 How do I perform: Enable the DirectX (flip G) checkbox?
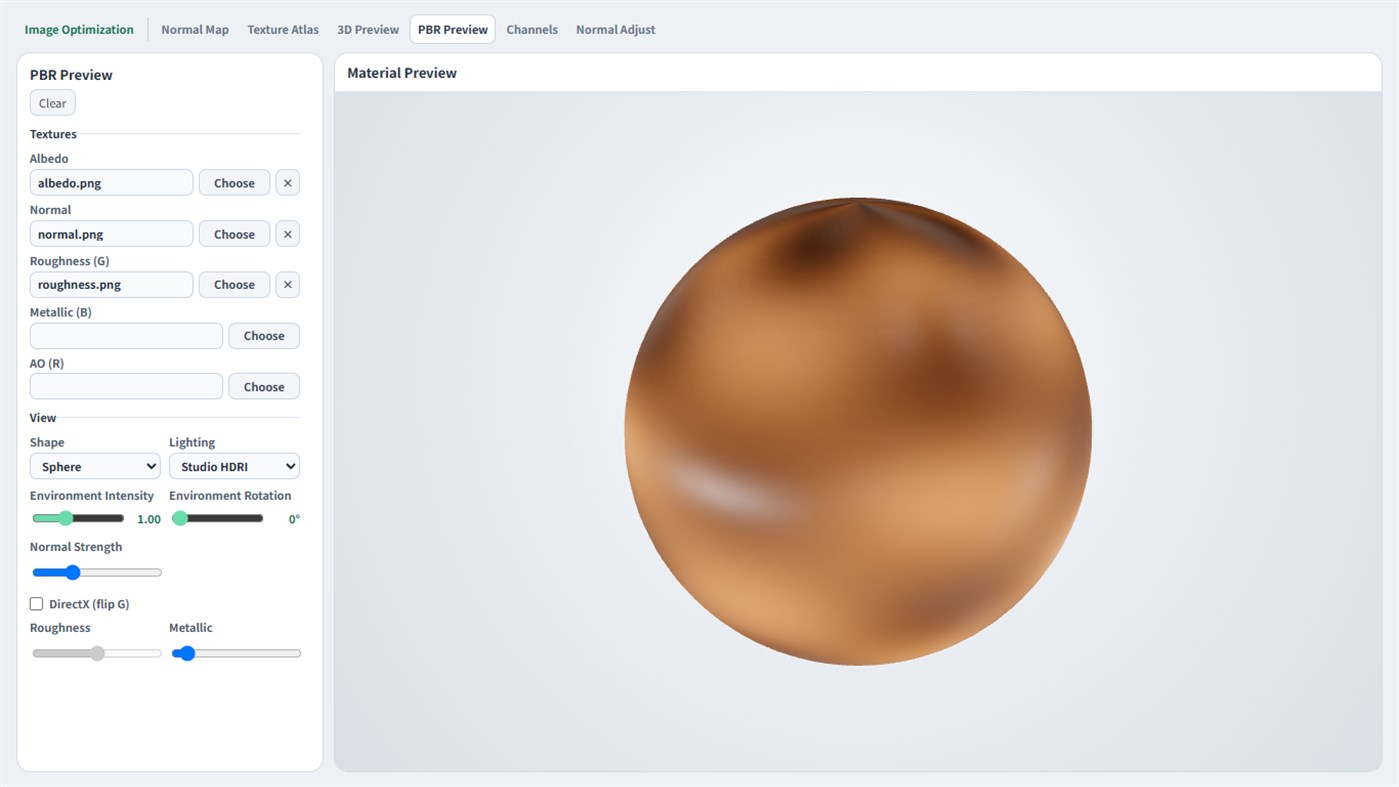[37, 604]
